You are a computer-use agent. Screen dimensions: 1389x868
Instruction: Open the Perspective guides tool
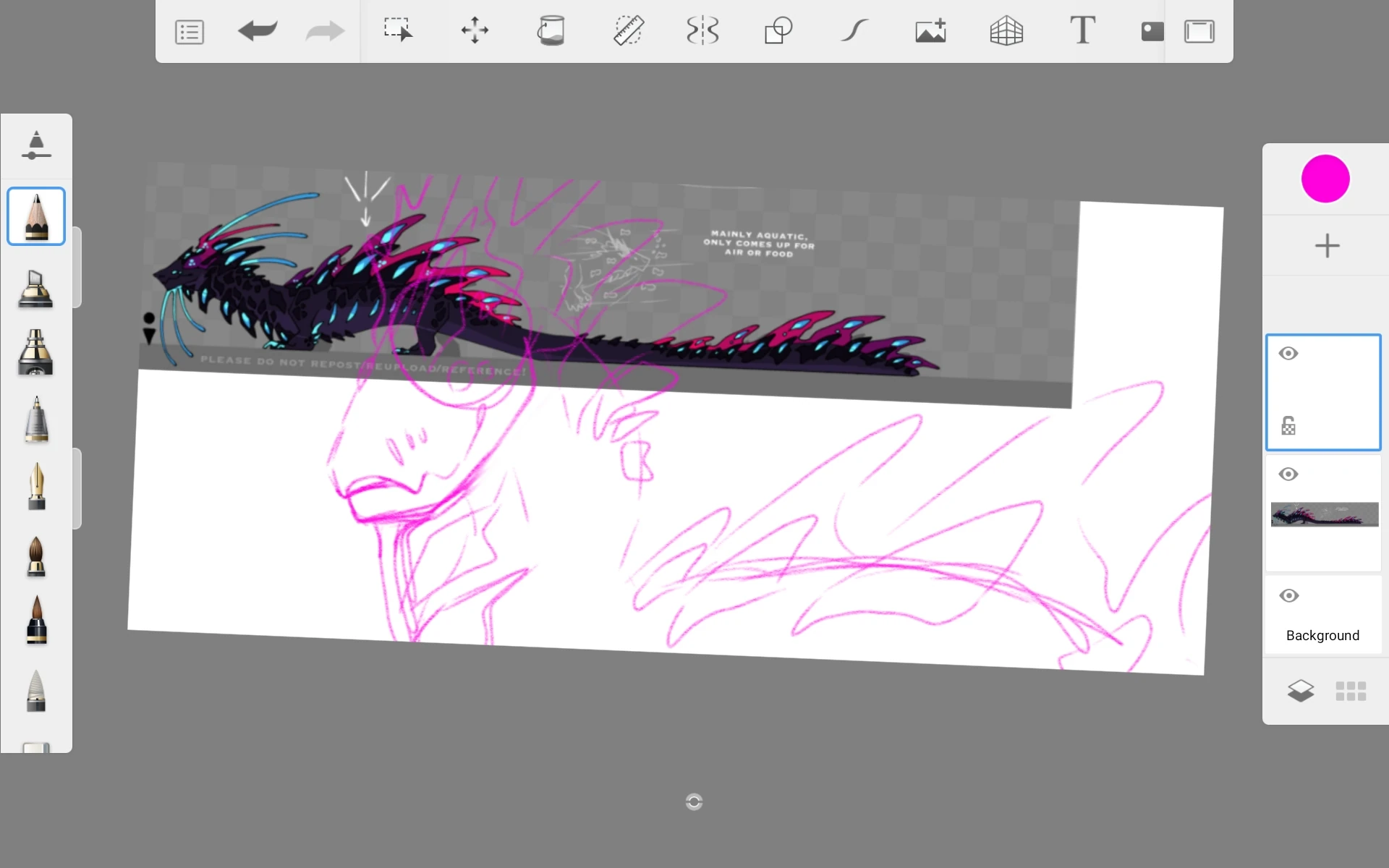1007,31
